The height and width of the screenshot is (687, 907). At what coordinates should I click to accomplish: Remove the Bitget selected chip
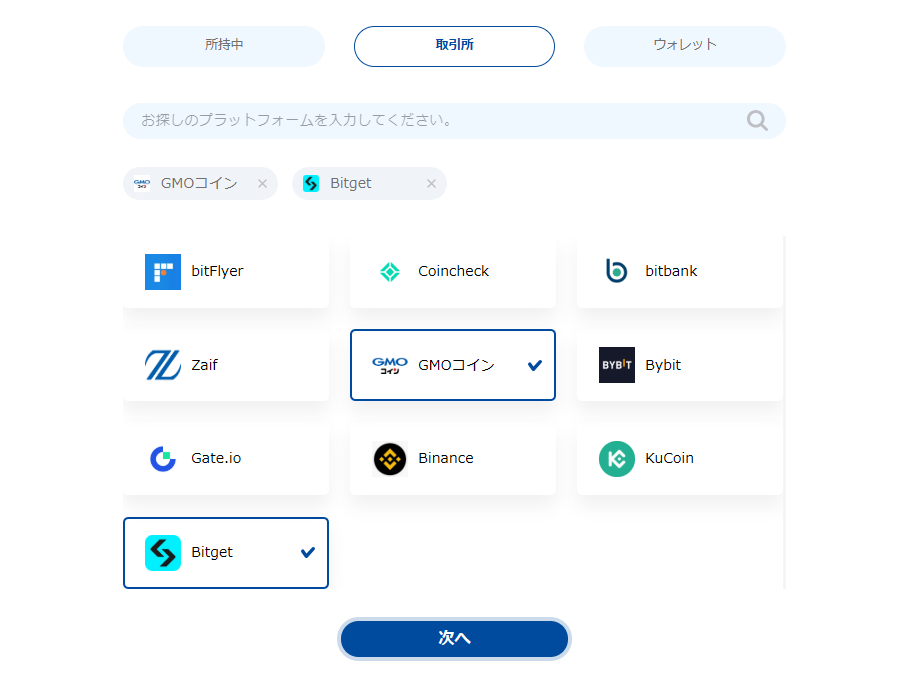coord(431,183)
